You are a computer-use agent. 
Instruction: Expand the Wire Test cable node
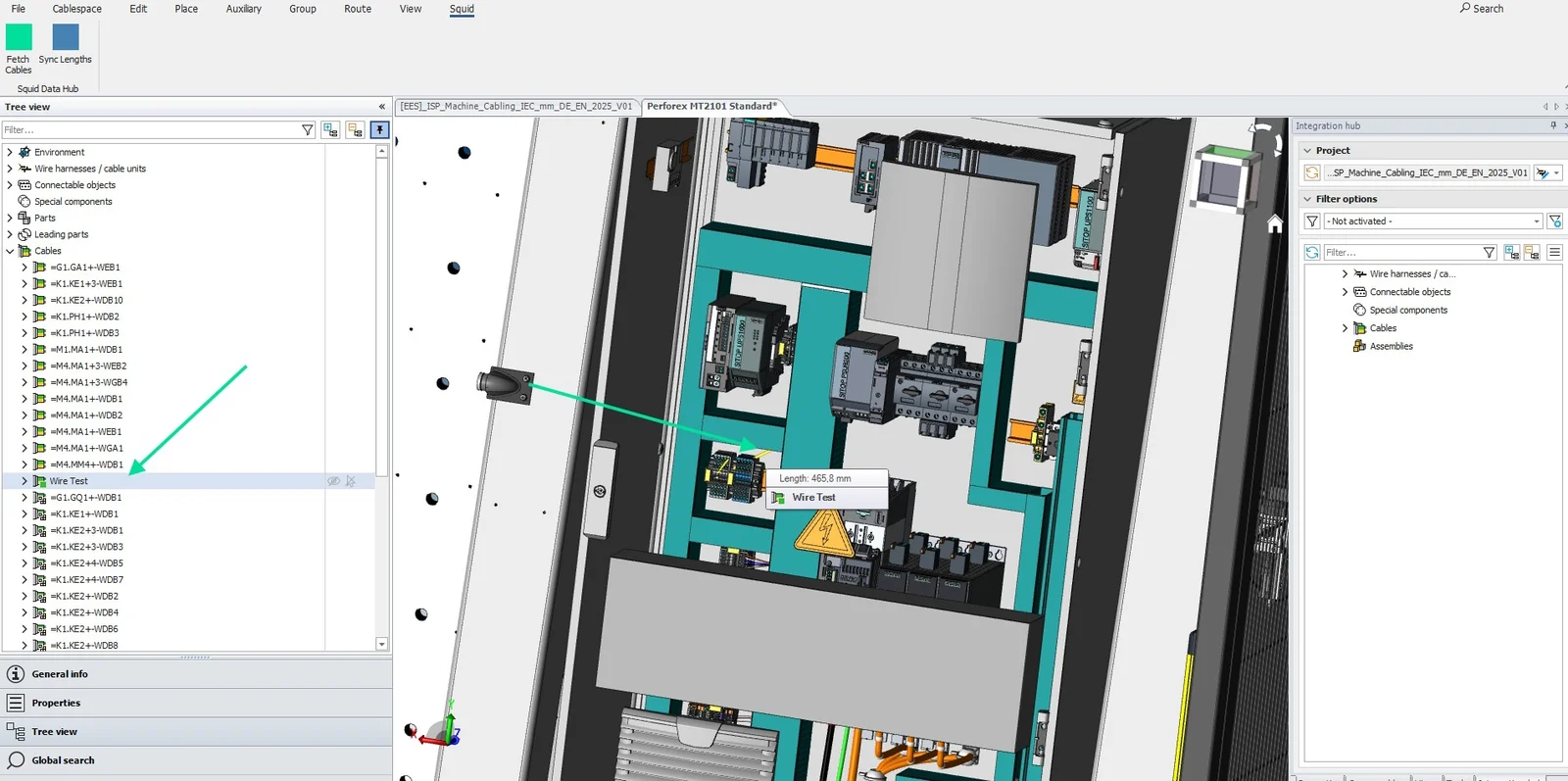point(24,481)
